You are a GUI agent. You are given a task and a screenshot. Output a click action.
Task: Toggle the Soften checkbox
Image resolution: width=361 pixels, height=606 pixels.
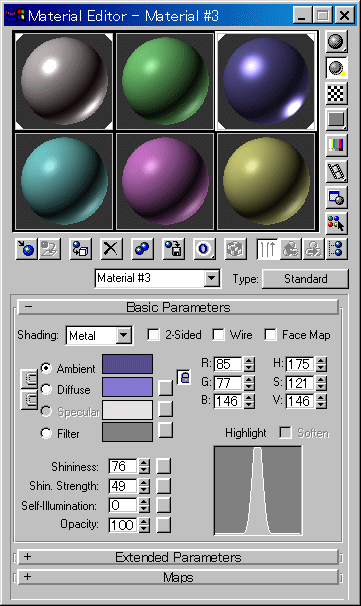click(285, 432)
